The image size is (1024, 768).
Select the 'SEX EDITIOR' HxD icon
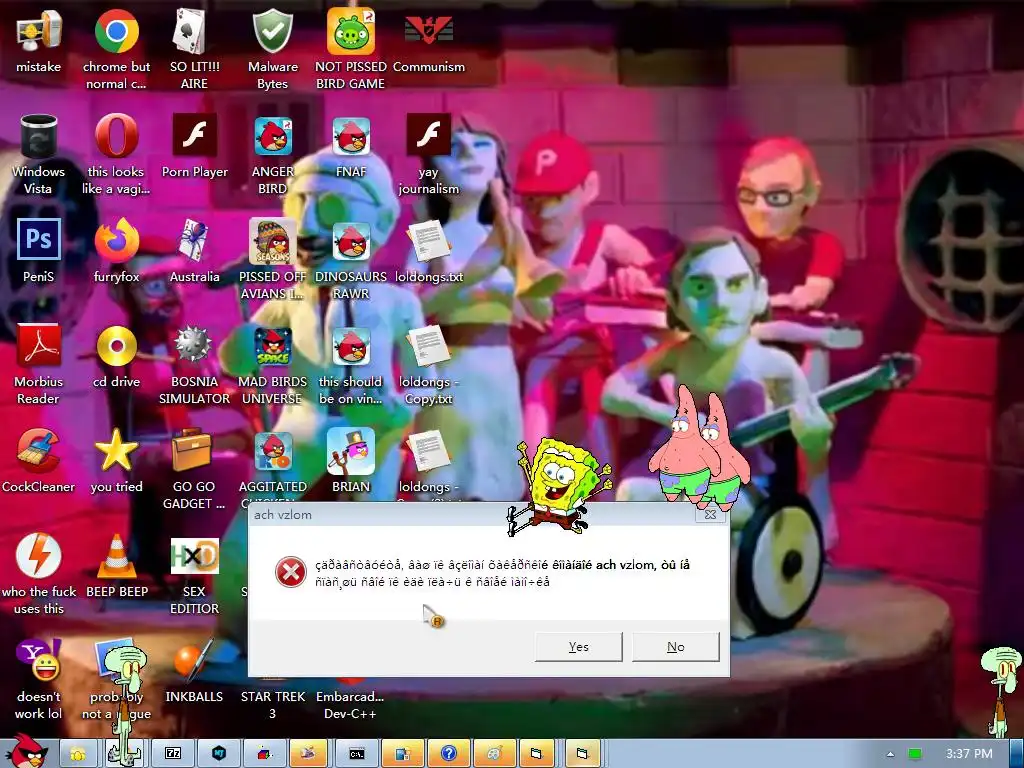(194, 556)
